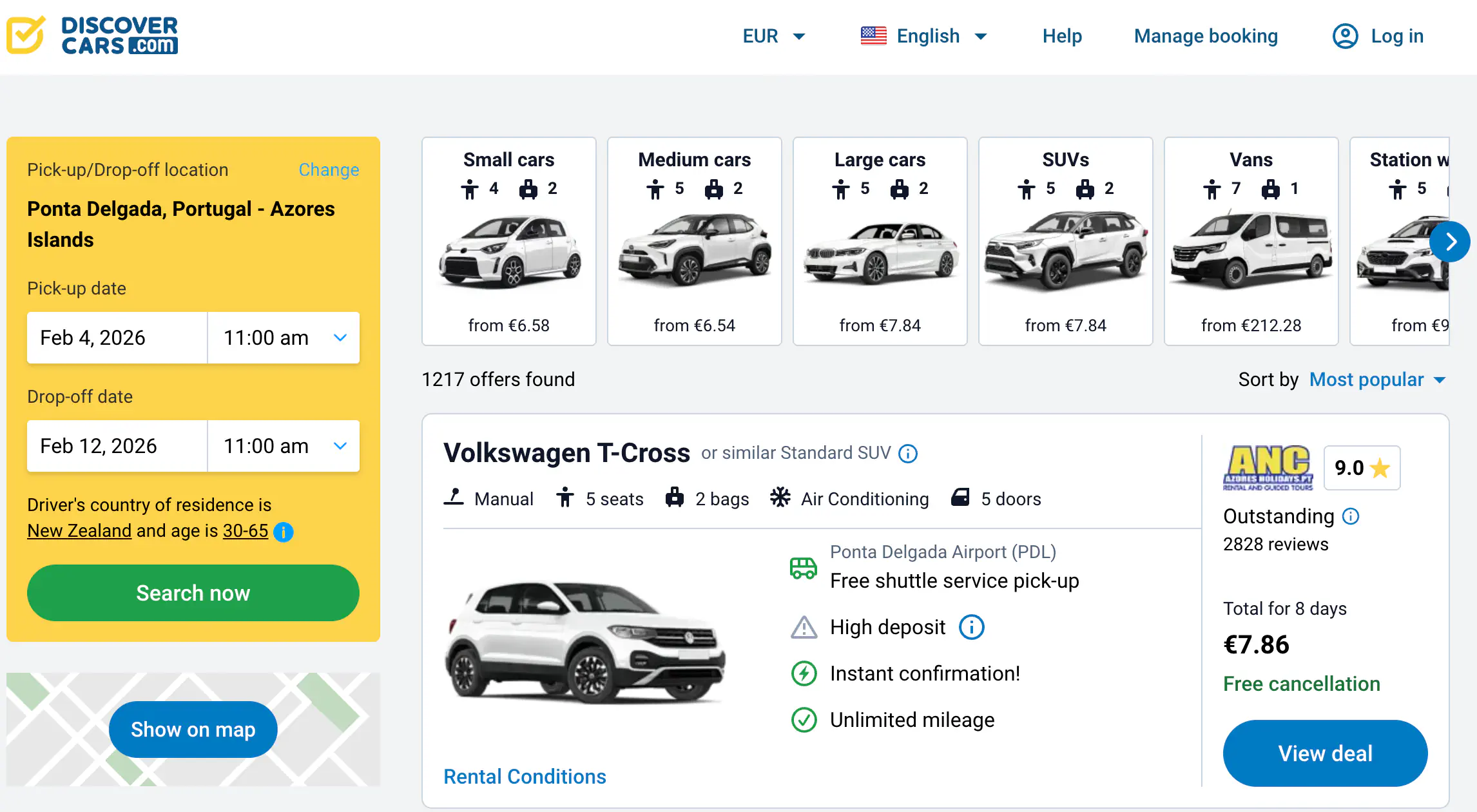1477x812 pixels.
Task: Click the seat icon next to 5 seats
Action: click(x=565, y=498)
